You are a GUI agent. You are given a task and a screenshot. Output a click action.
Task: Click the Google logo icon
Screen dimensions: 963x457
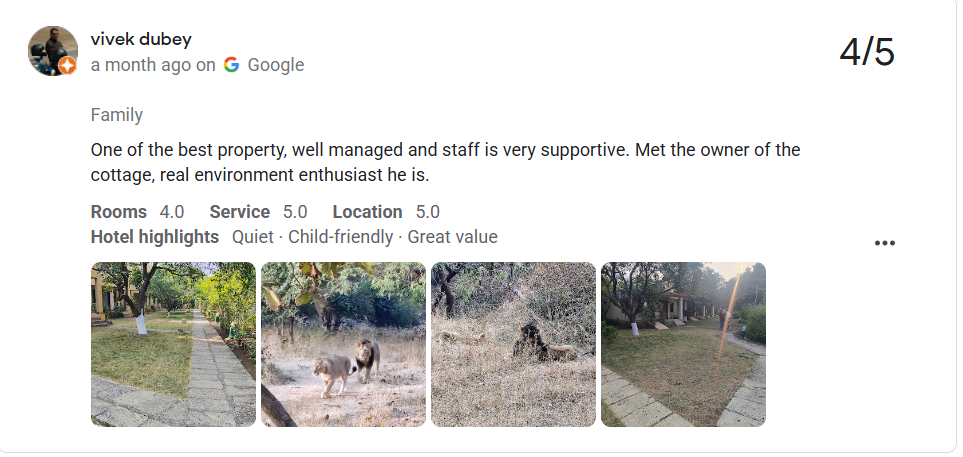click(x=232, y=64)
